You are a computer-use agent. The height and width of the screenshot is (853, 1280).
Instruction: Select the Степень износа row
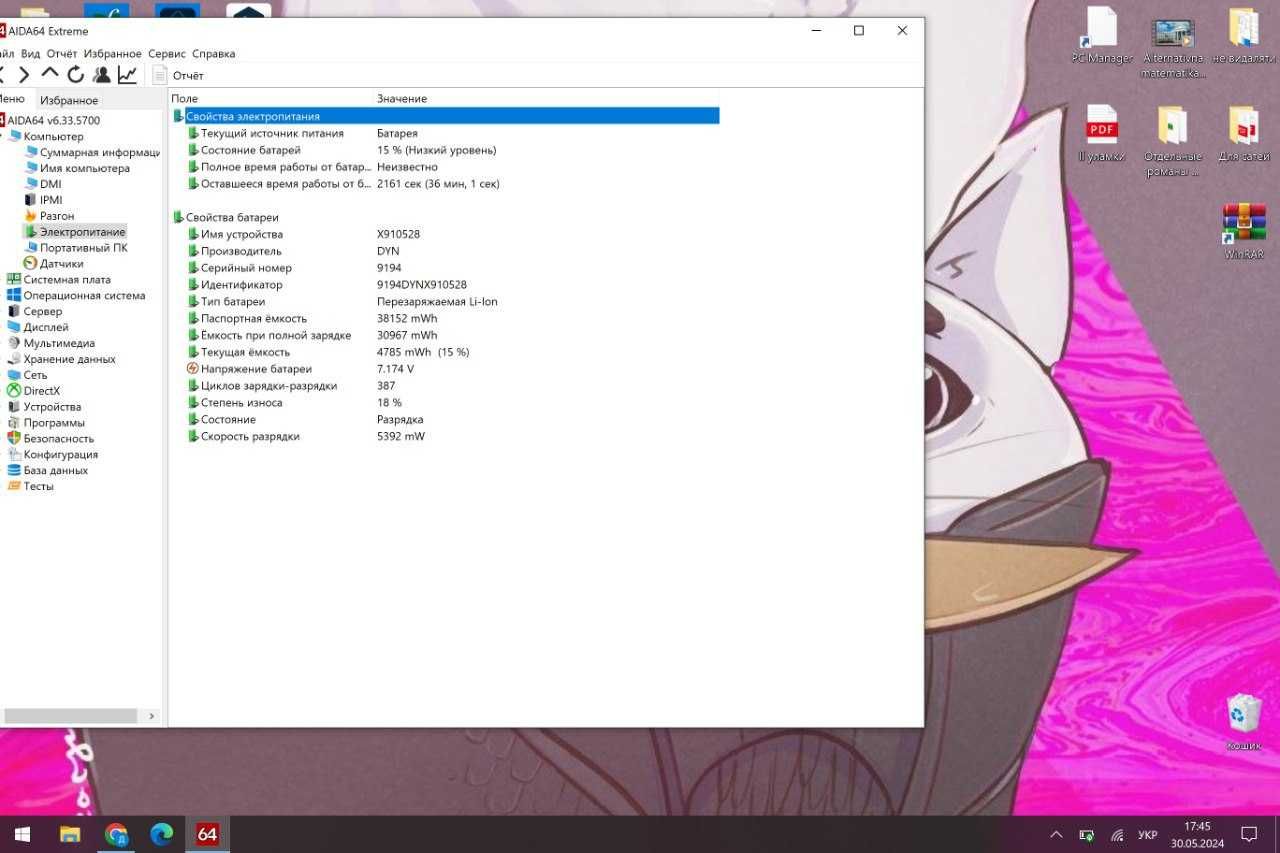[x=446, y=402]
